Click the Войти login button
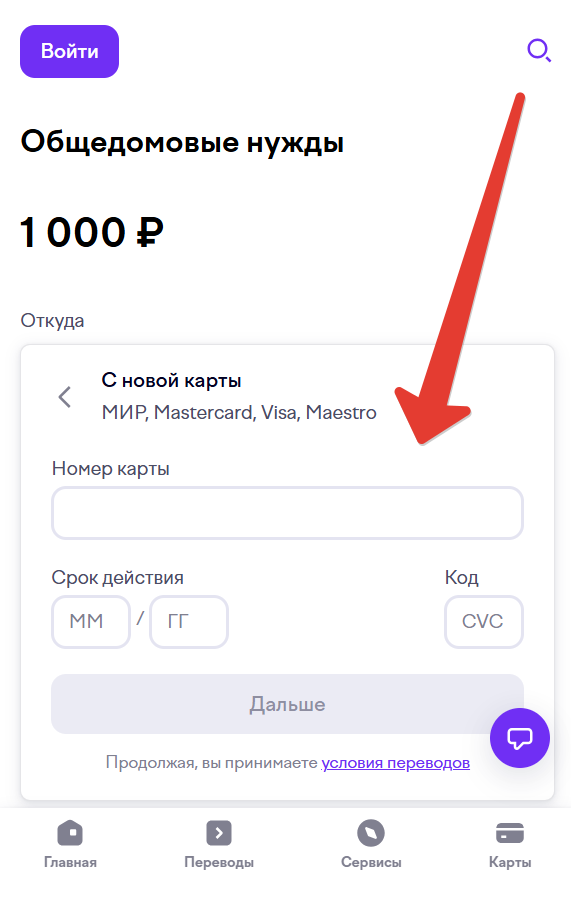 [x=69, y=52]
